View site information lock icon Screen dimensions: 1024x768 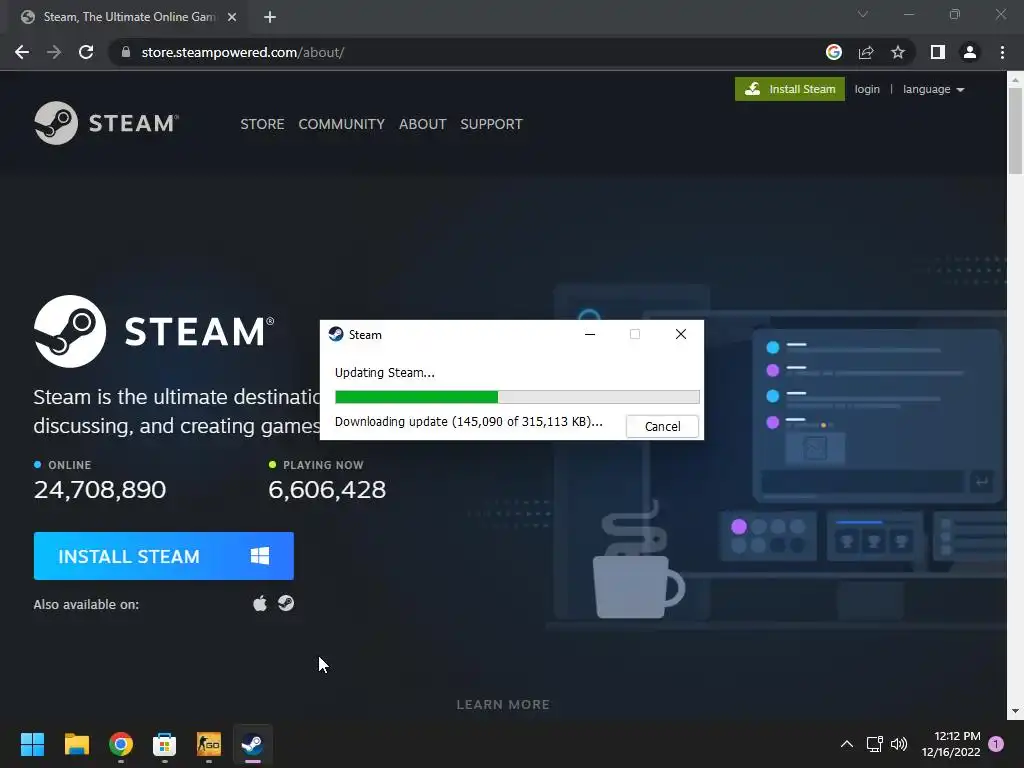[126, 52]
